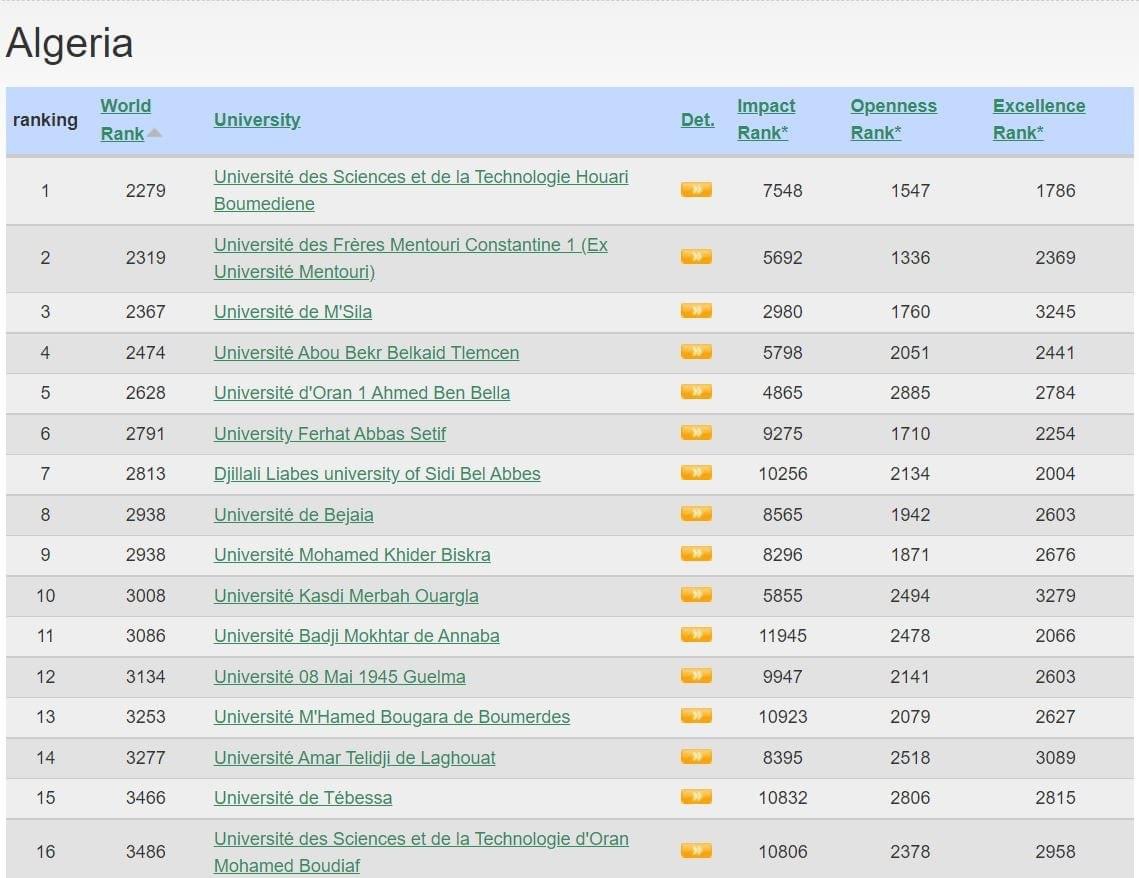The image size is (1139, 878).
Task: Select excellence rank value 2627
Action: coord(1055,716)
